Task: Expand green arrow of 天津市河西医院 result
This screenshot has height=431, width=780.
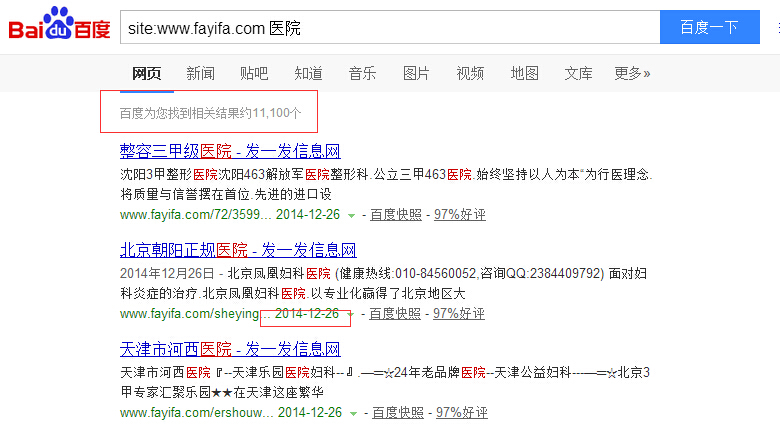Action: coord(353,414)
